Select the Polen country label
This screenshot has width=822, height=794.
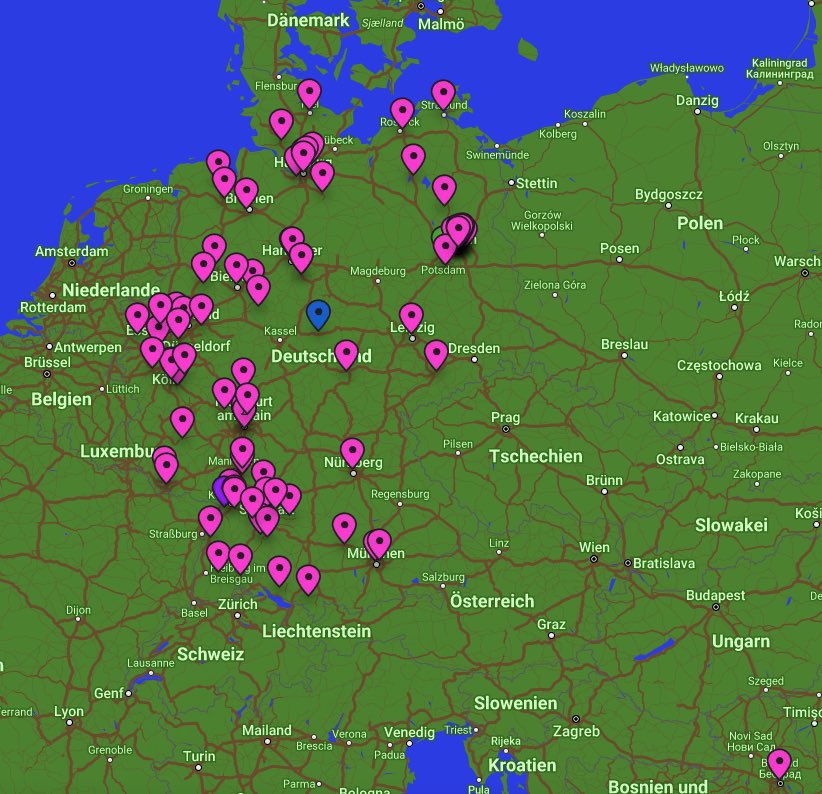(700, 223)
